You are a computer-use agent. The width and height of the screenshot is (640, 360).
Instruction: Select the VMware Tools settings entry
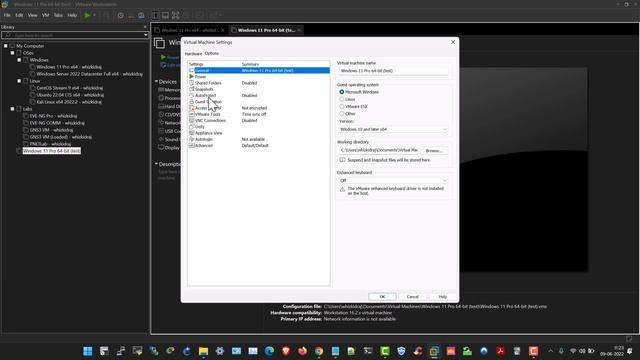[207, 114]
